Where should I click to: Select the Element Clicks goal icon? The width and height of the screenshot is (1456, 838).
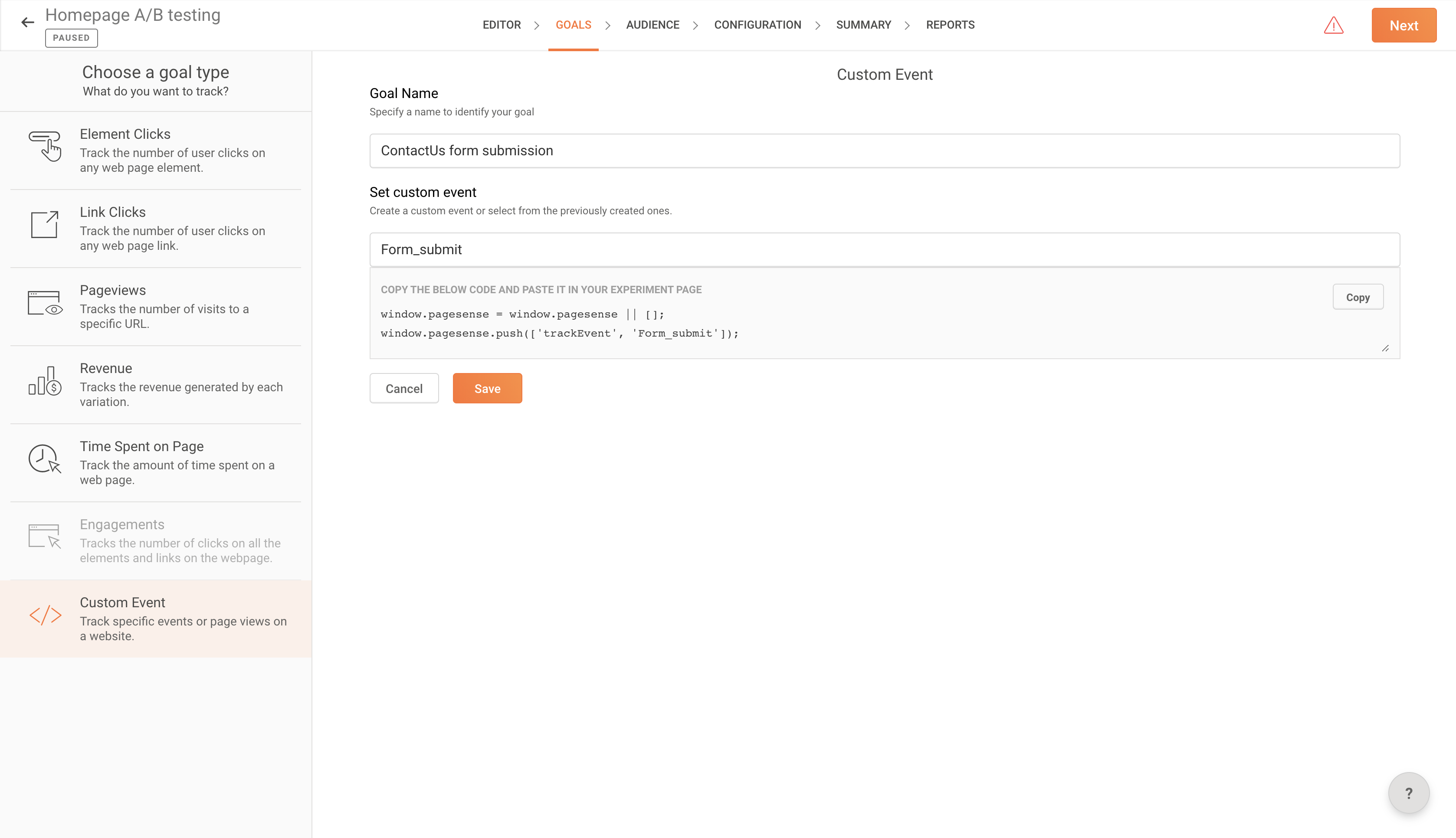click(x=45, y=146)
